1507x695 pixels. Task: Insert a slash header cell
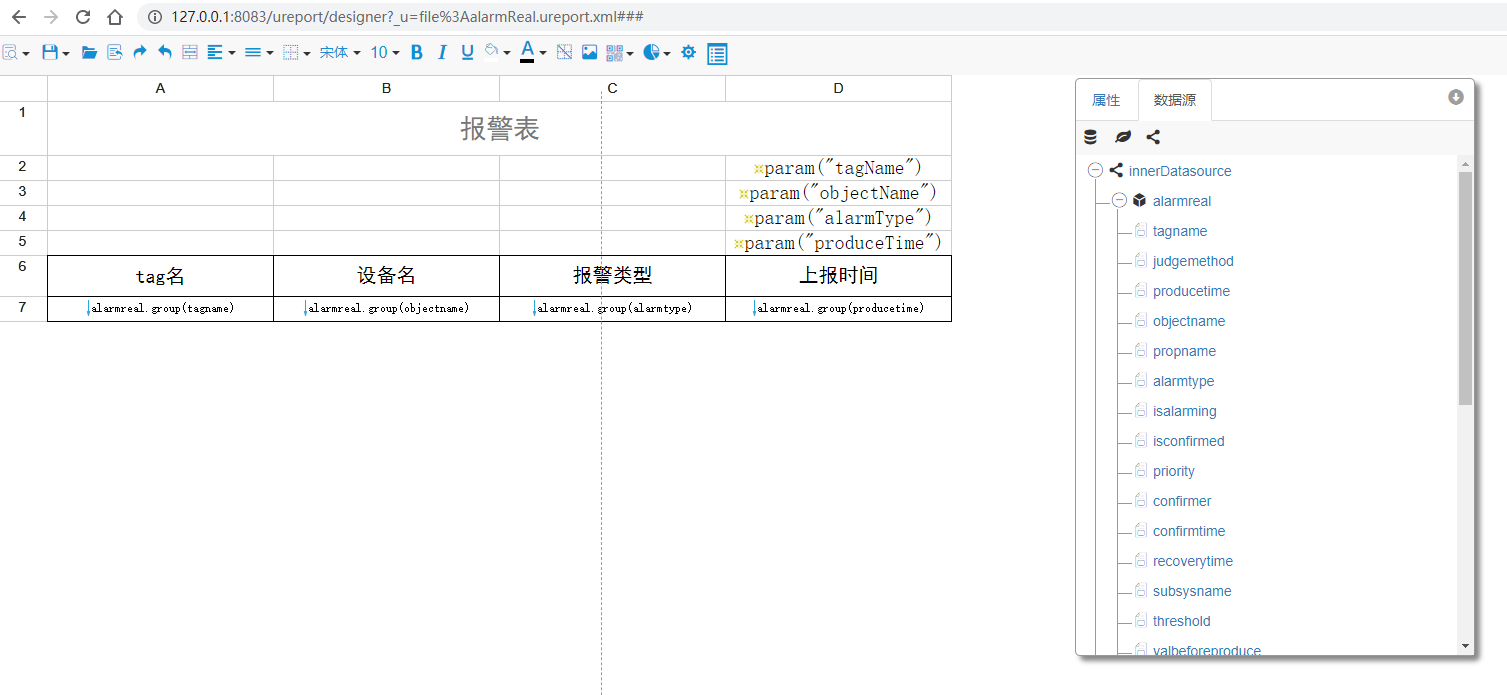click(x=564, y=53)
